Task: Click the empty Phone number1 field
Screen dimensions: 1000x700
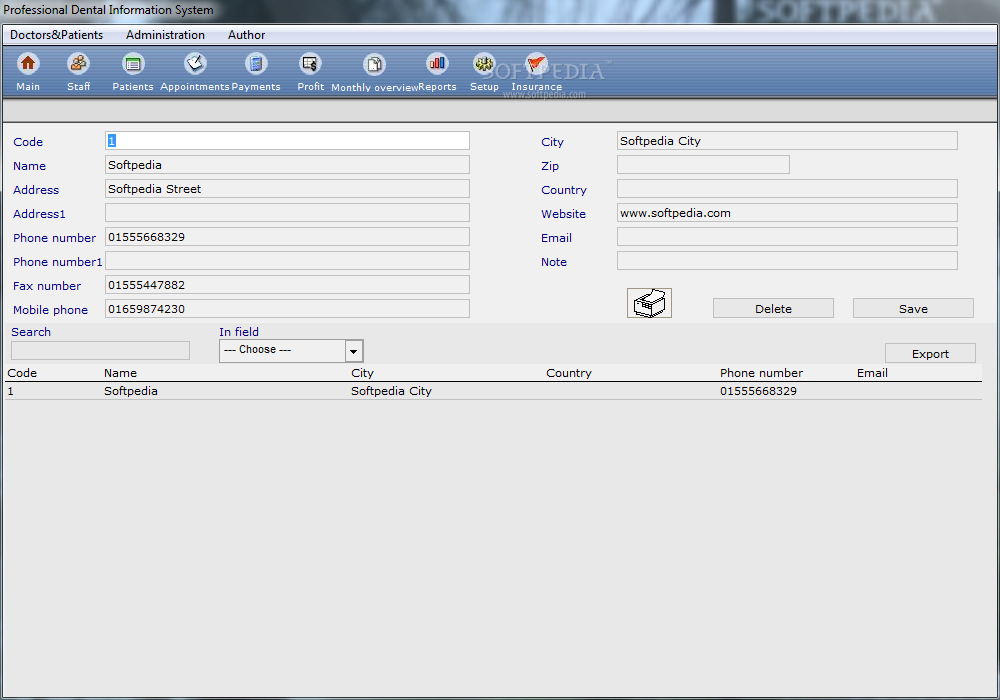Action: coord(287,261)
